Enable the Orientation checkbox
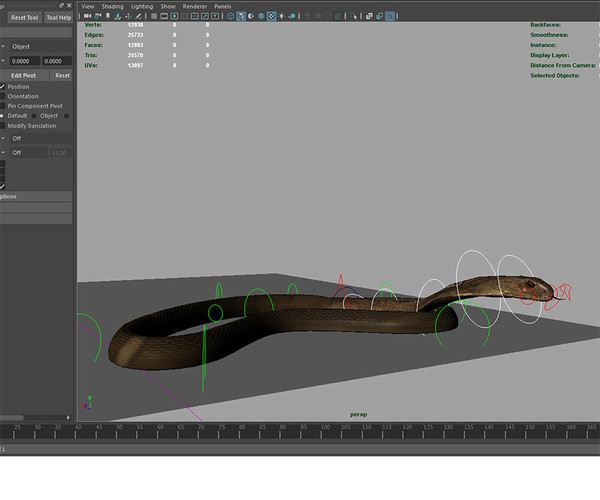This screenshot has height=500, width=600. click(x=2, y=96)
